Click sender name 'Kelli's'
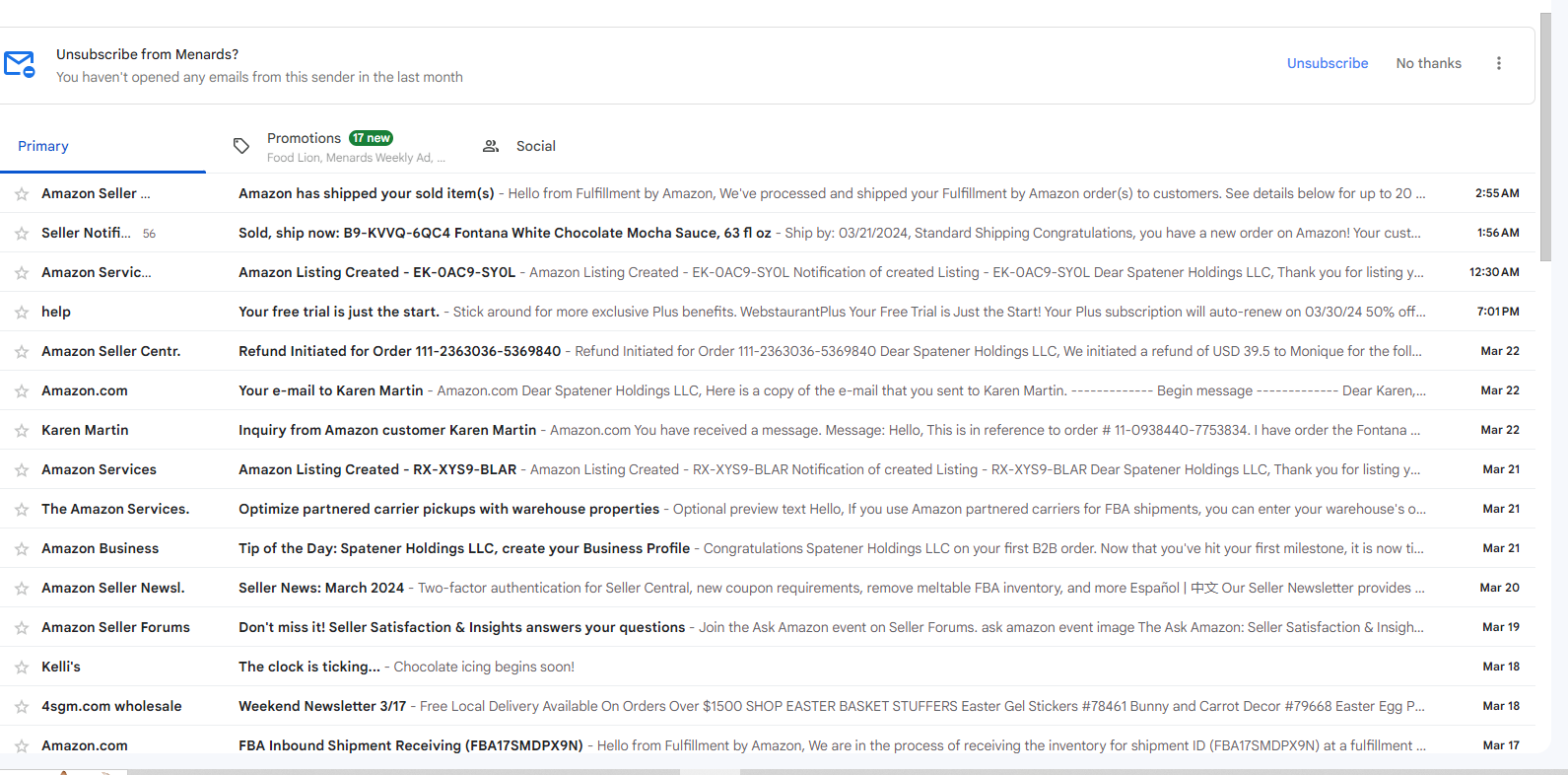Viewport: 1568px width, 775px height. [x=61, y=667]
